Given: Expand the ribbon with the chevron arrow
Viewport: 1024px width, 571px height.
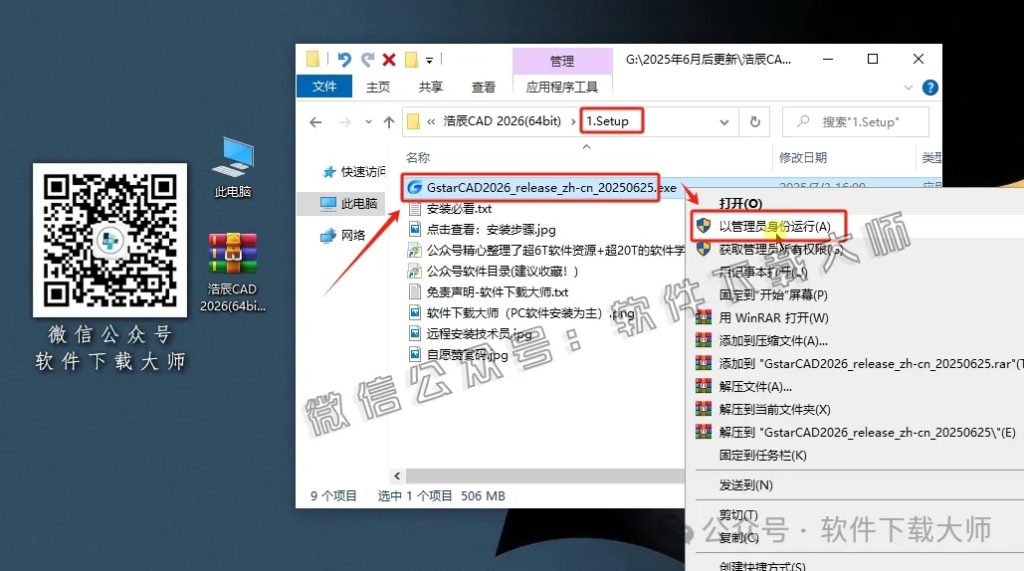Looking at the screenshot, I should pyautogui.click(x=908, y=87).
